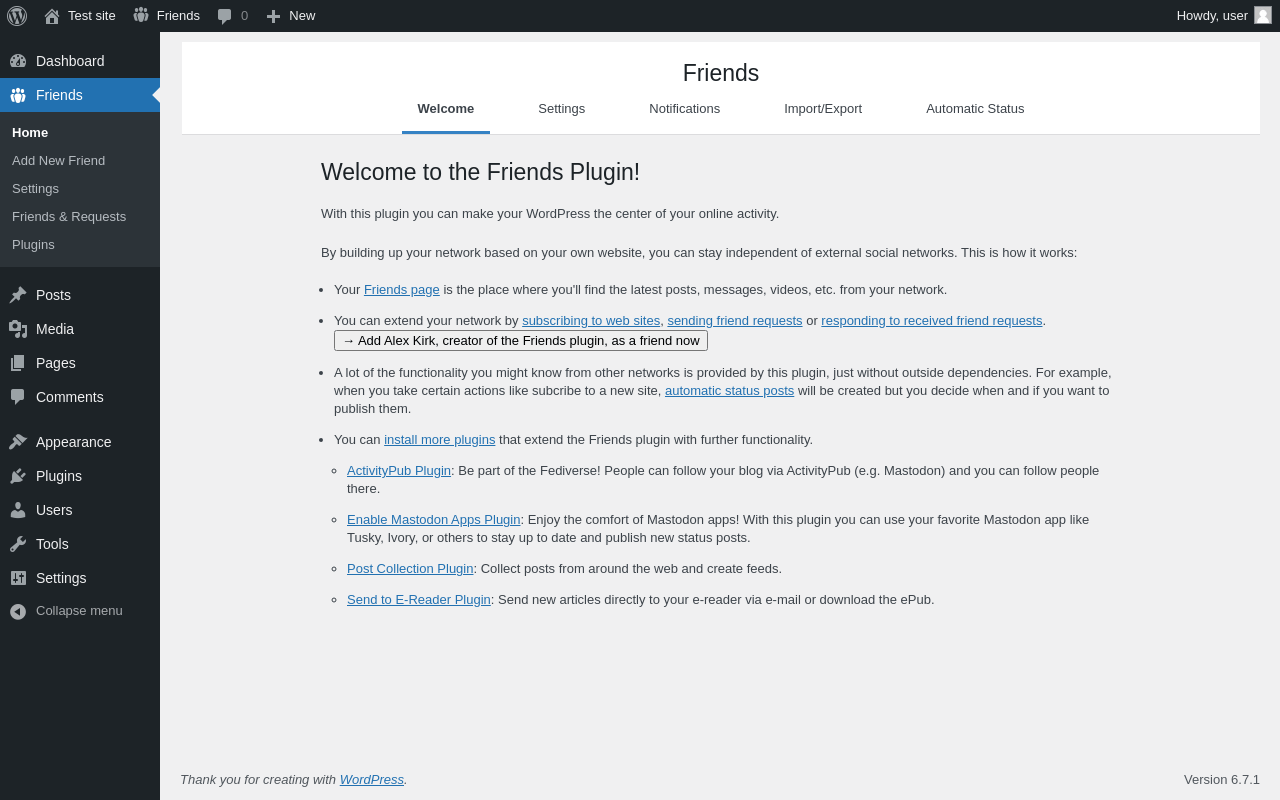Open the ActivityPub Plugin link
The height and width of the screenshot is (800, 1280).
tap(399, 471)
